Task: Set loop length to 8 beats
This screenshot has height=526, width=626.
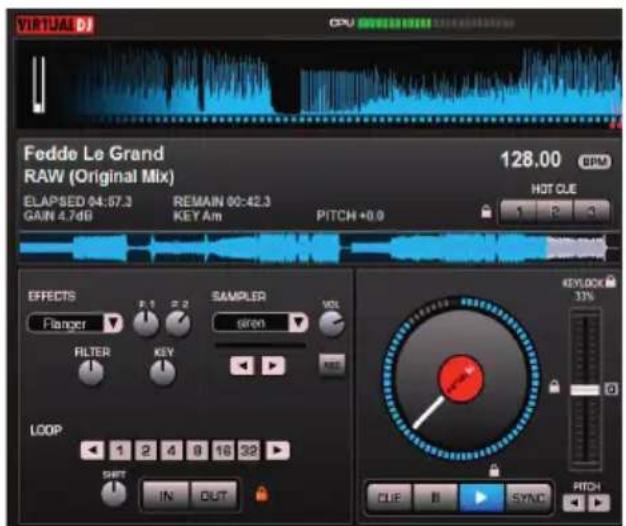Action: coord(197,451)
